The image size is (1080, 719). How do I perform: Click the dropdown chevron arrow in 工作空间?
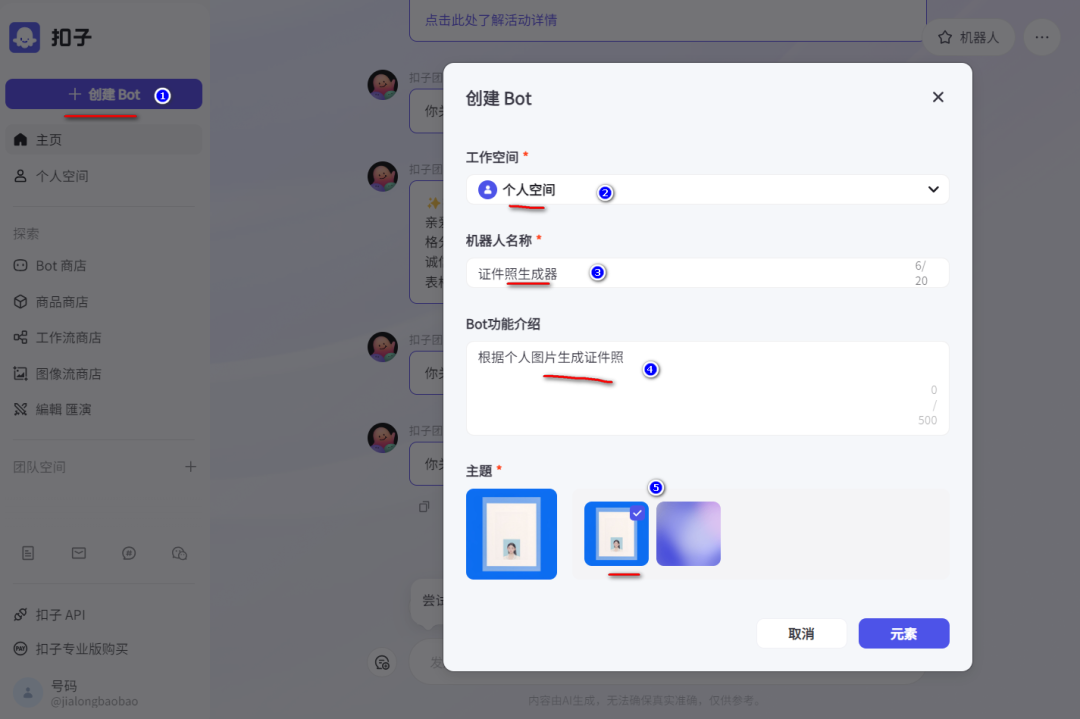(933, 189)
